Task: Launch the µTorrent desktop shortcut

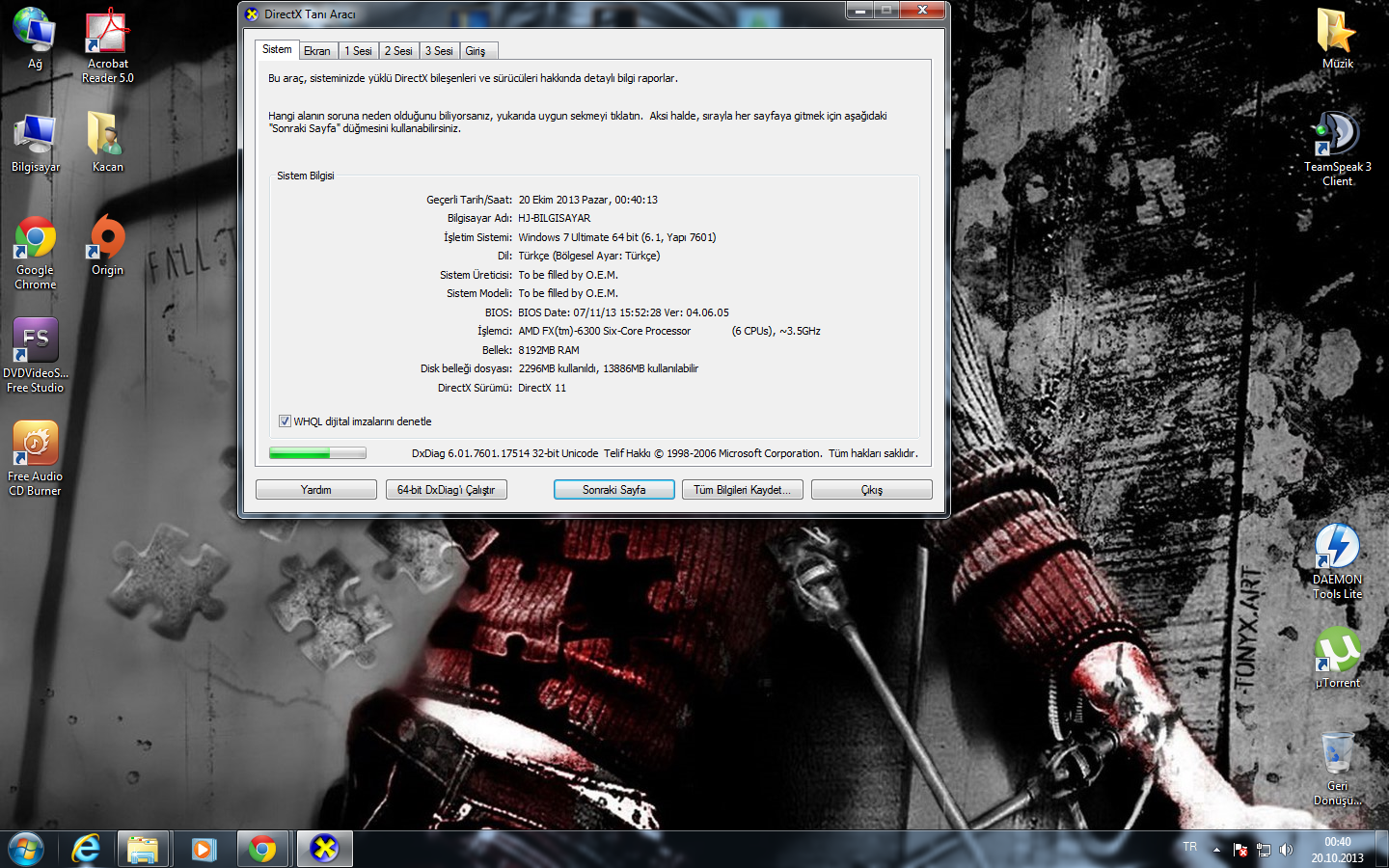Action: (1337, 652)
